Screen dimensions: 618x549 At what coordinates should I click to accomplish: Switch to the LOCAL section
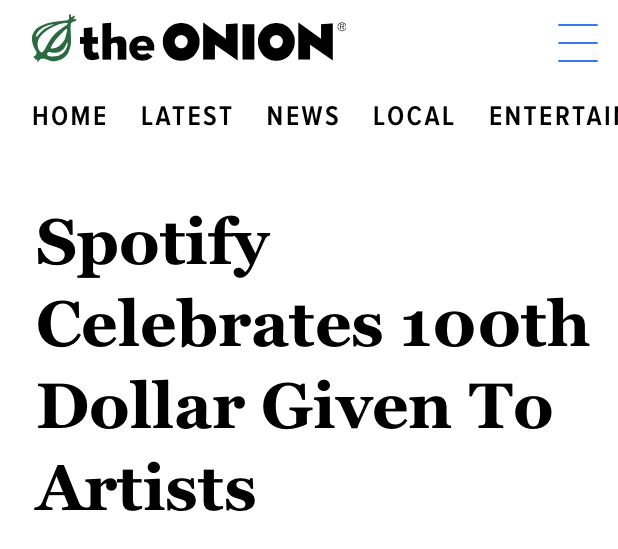coord(414,117)
